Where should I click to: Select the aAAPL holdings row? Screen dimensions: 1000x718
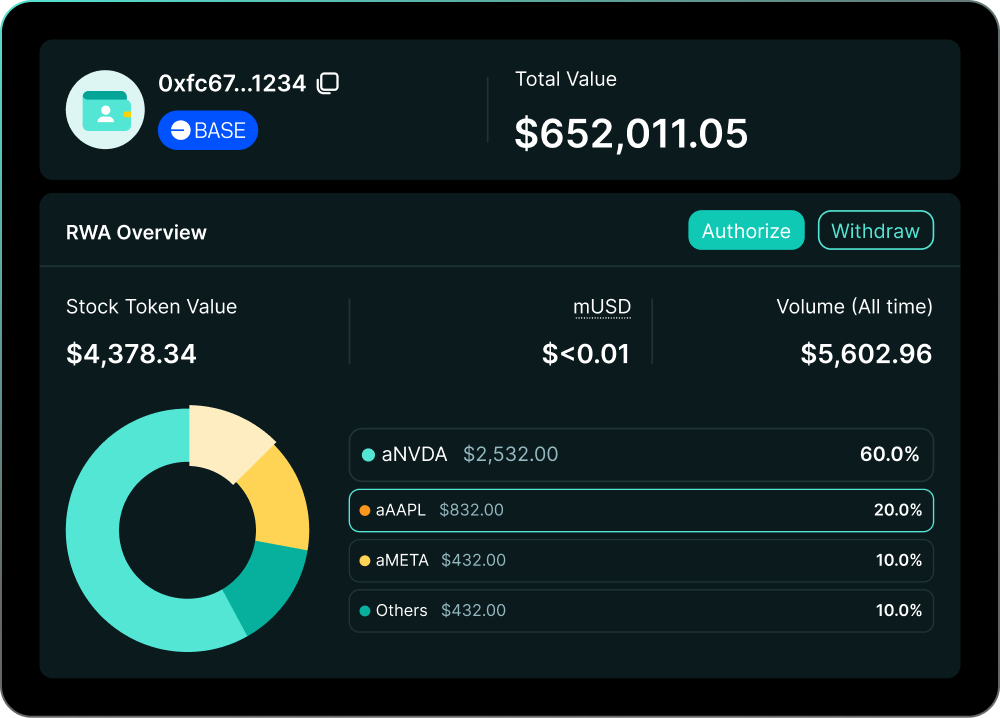(641, 510)
